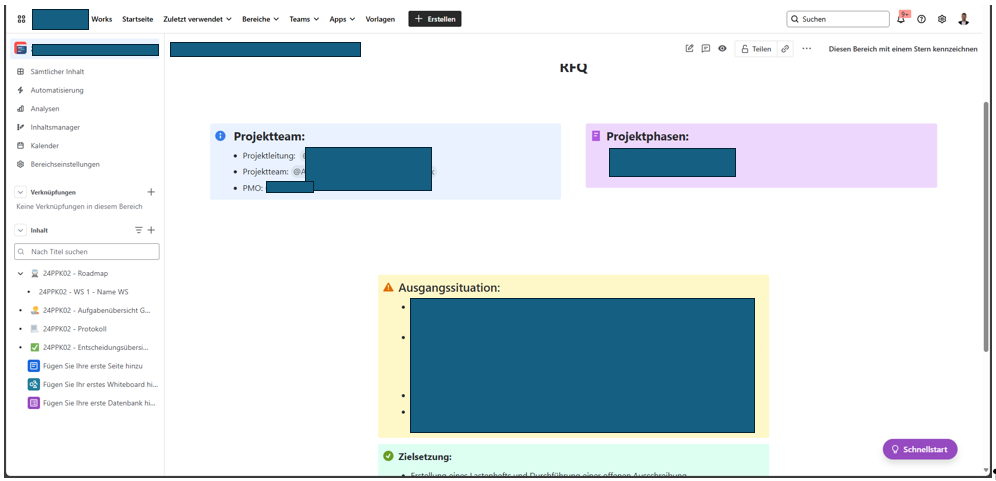Open notifications bell icon
Image resolution: width=996 pixels, height=481 pixels.
(901, 19)
